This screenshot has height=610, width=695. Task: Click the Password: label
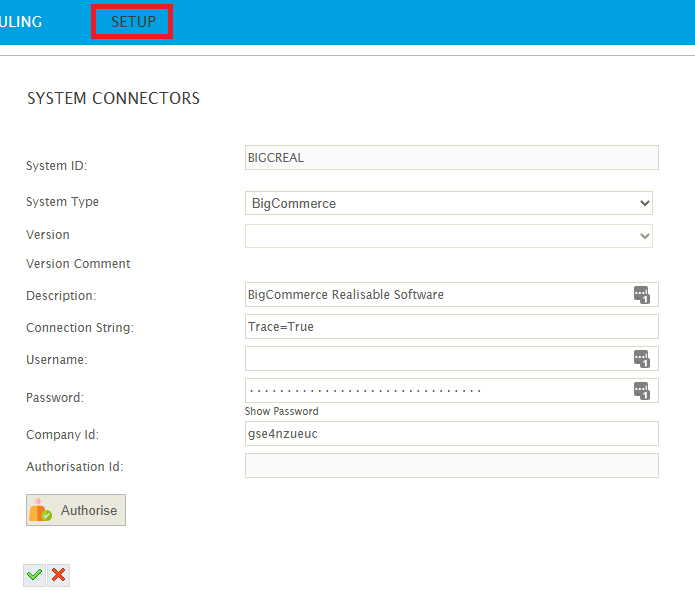(55, 397)
